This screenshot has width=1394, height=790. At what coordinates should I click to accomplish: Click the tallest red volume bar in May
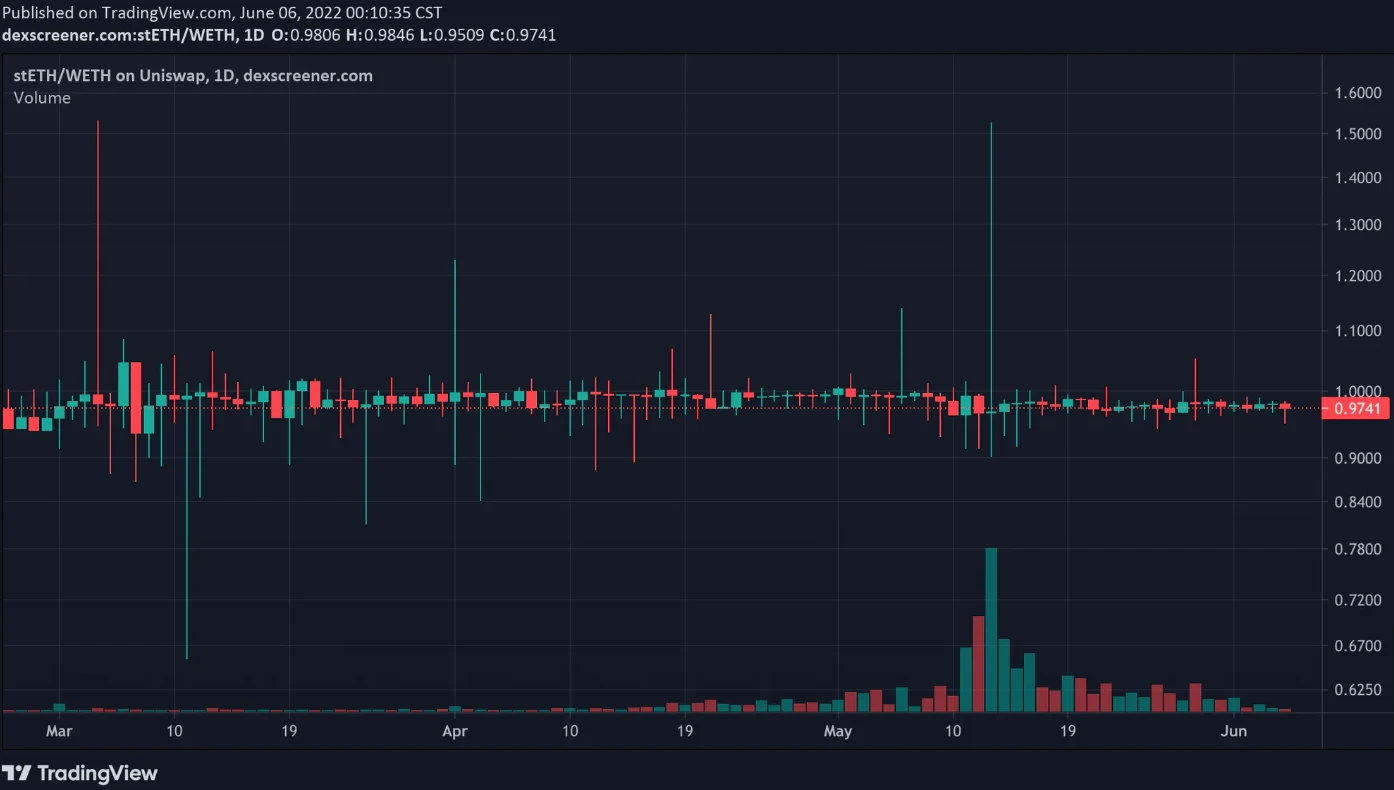(979, 663)
